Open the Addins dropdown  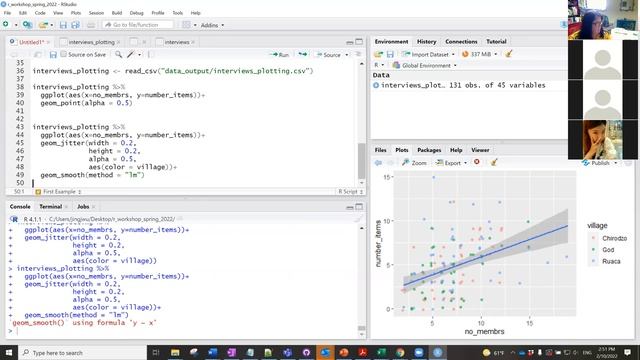[212, 25]
